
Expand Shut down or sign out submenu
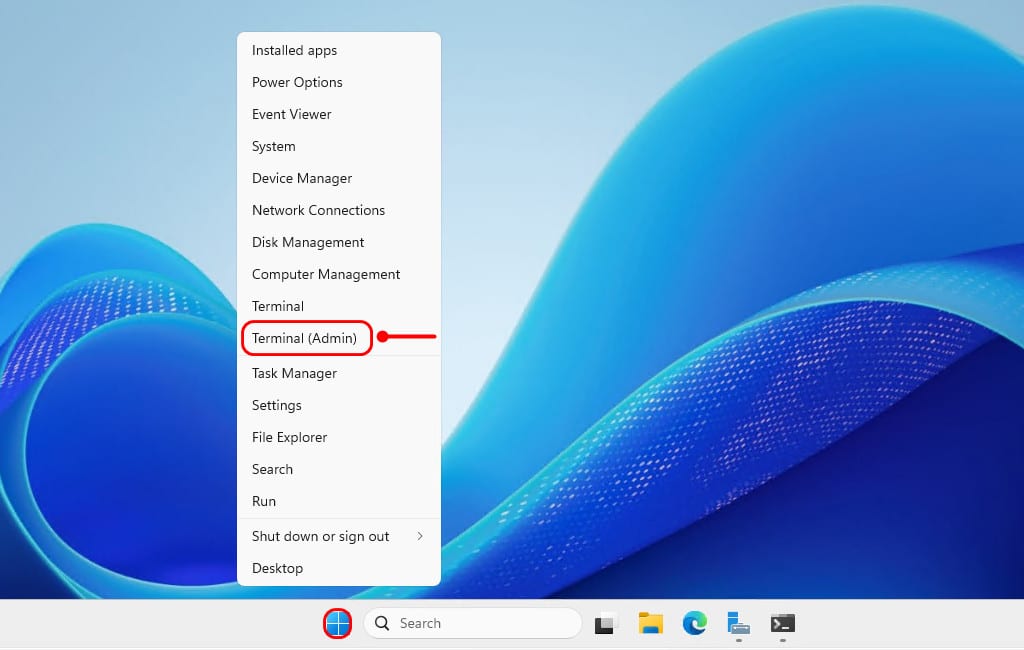338,536
